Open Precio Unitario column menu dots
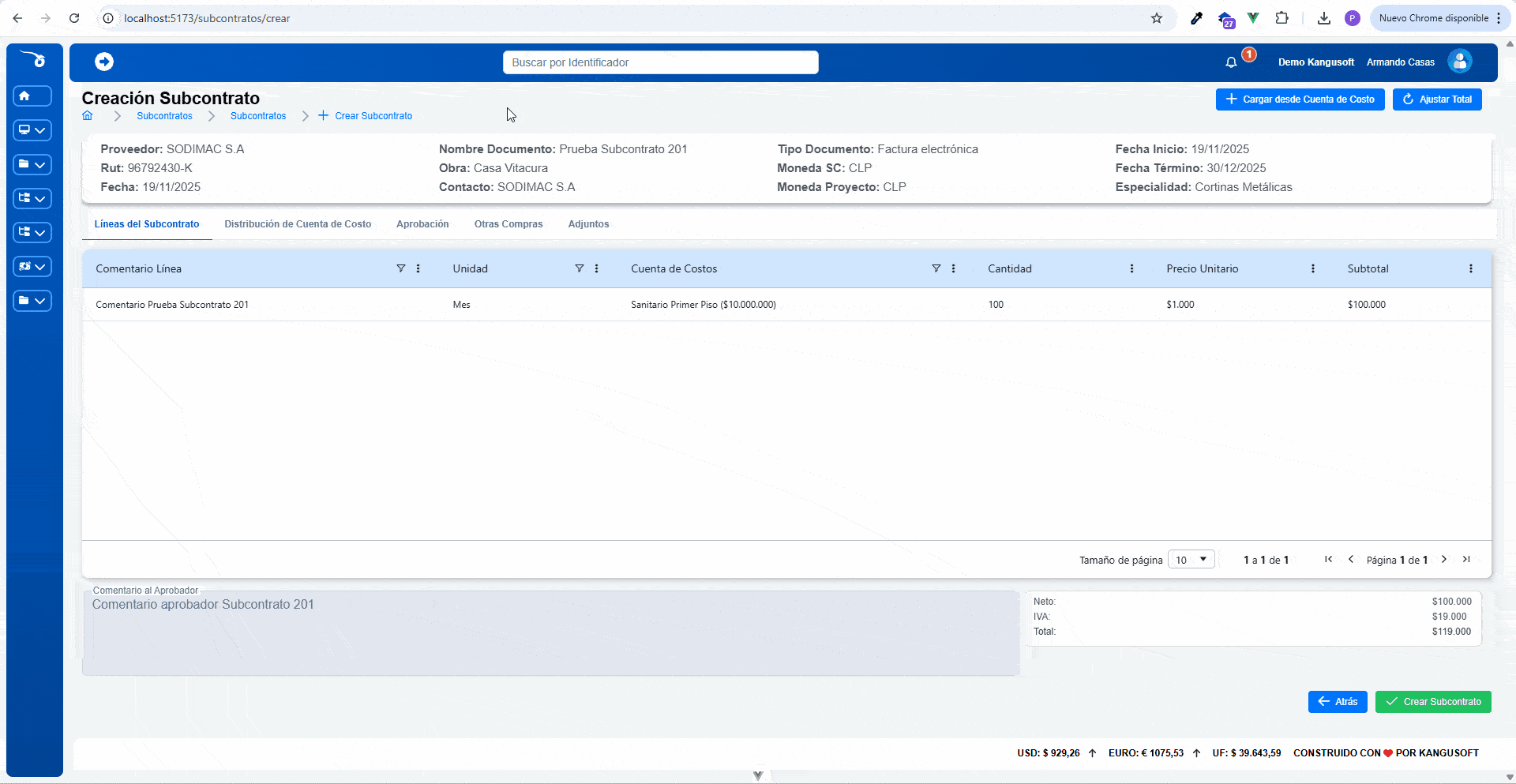Screen dimensions: 1516x784 click(1313, 268)
